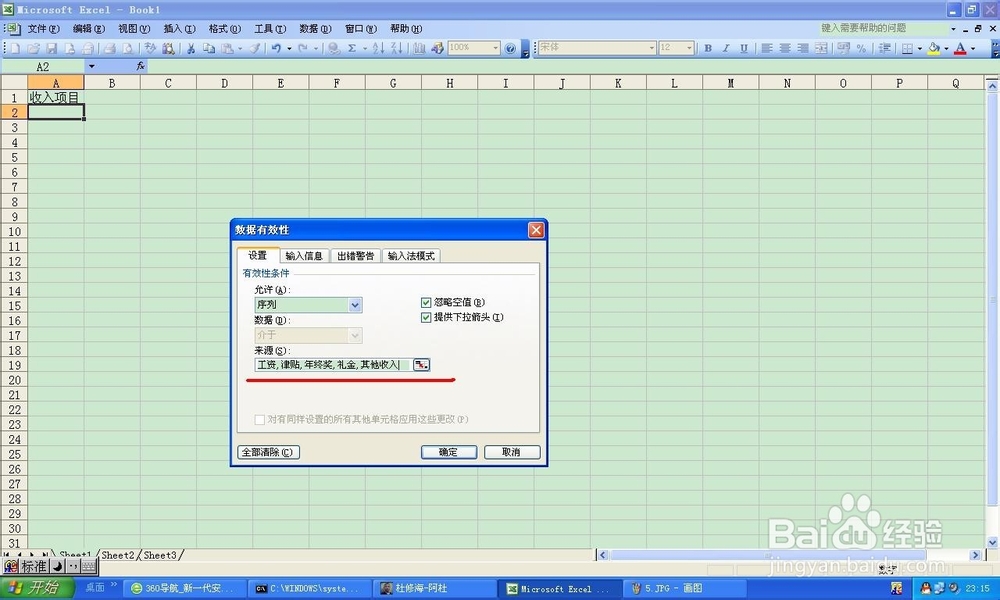The height and width of the screenshot is (600, 1000).
Task: Toggle underline formatting
Action: click(x=744, y=47)
